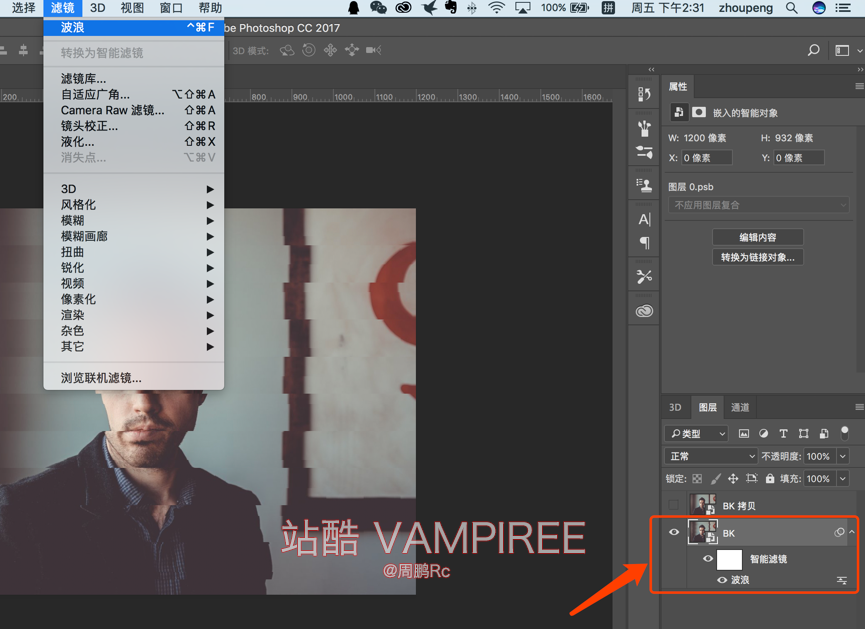The height and width of the screenshot is (629, 865).
Task: Click the Photoshop search magnifier icon
Action: pos(813,50)
